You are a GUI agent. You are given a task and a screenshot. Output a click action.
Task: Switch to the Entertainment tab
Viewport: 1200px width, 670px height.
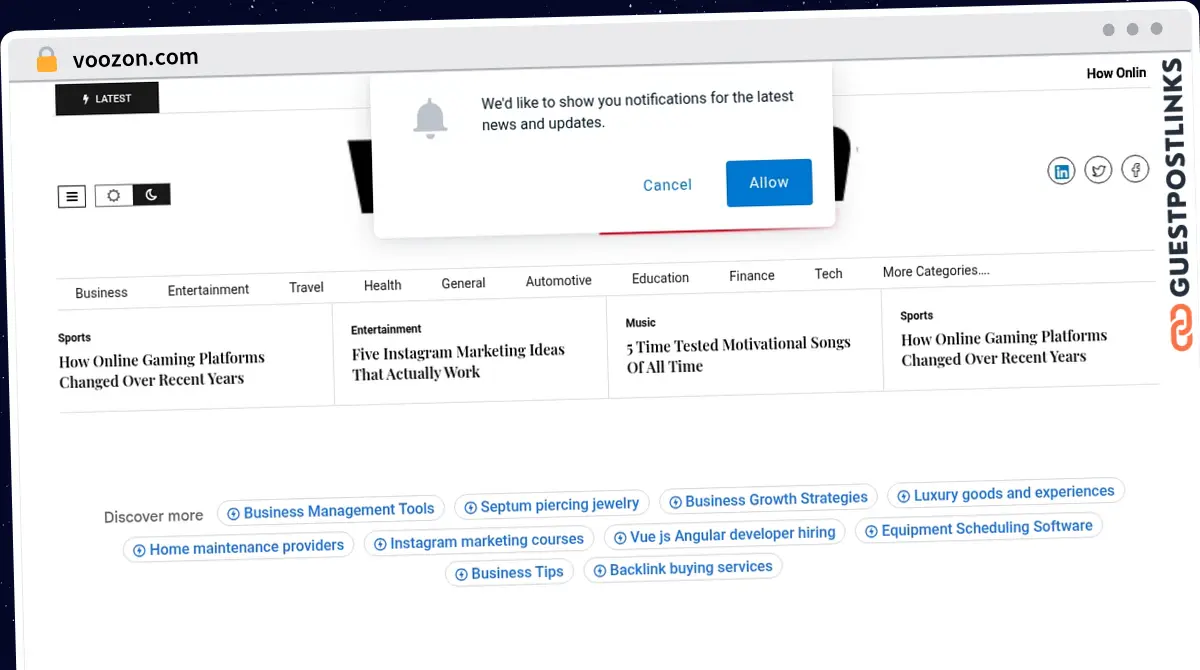click(x=208, y=289)
